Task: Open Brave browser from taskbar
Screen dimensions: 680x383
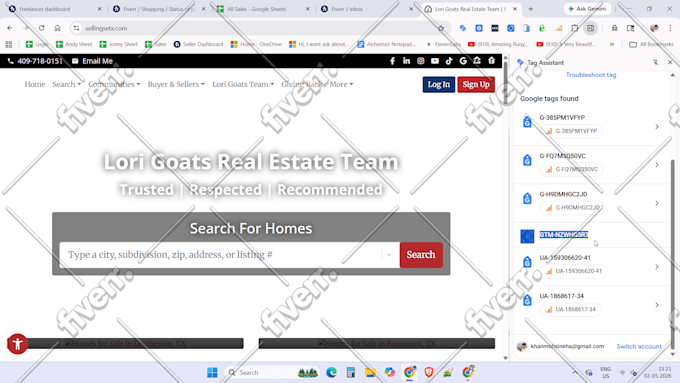Action: click(428, 373)
